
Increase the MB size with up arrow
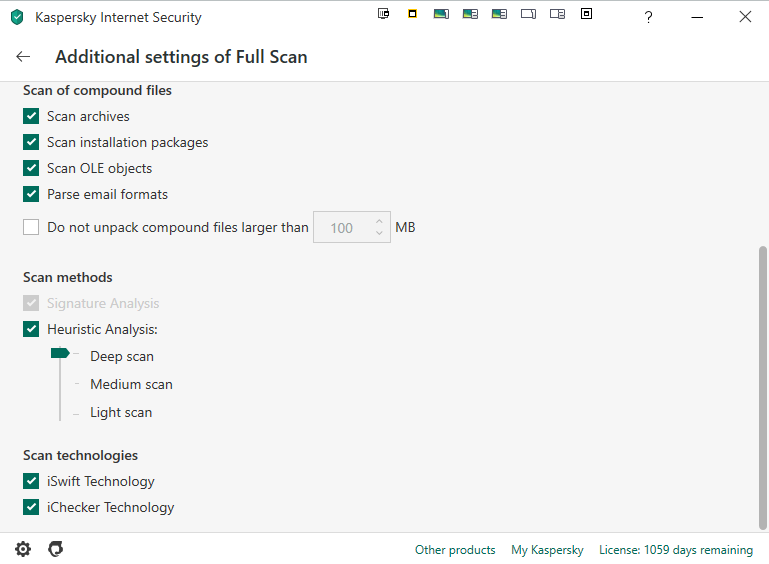379,222
